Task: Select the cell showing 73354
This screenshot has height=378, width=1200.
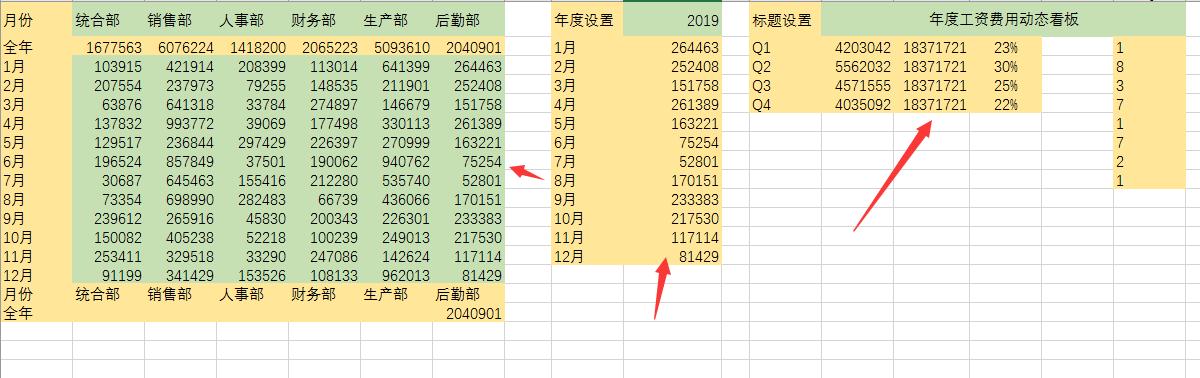Action: tap(109, 199)
